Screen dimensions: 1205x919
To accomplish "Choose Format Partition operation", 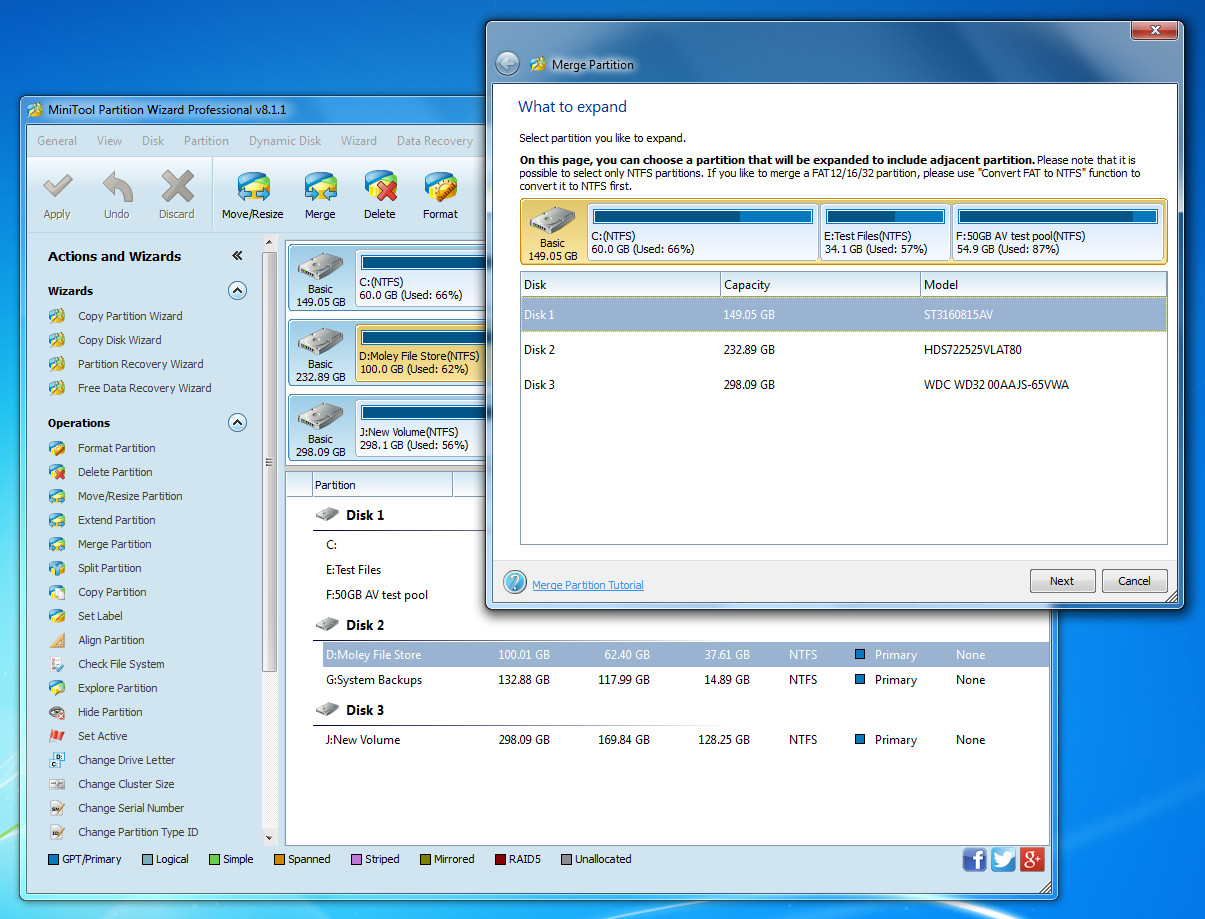I will coord(116,448).
